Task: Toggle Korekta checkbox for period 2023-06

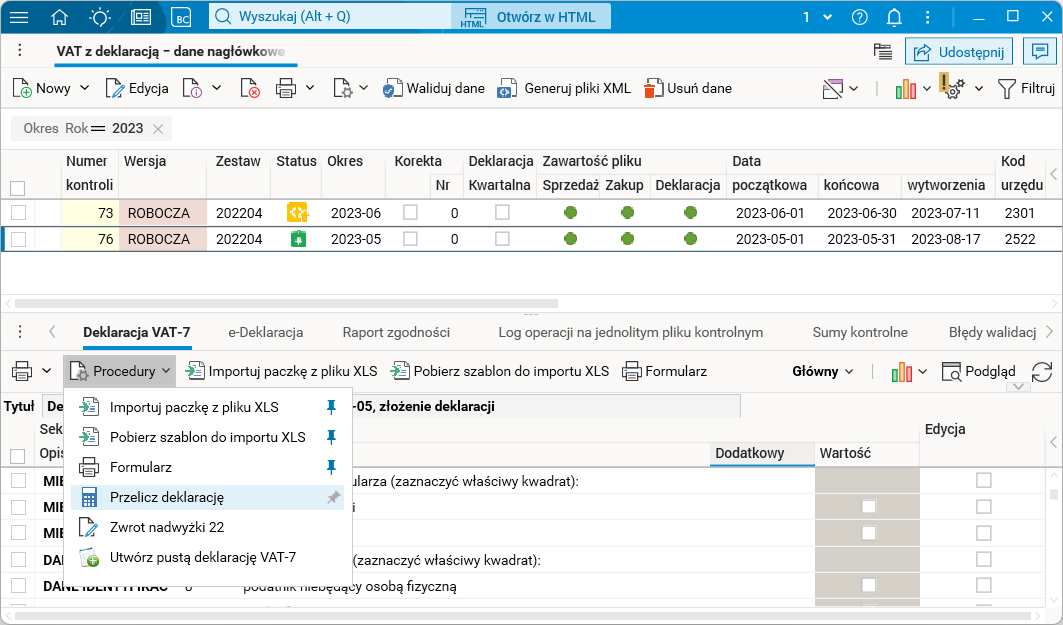Action: click(x=410, y=212)
